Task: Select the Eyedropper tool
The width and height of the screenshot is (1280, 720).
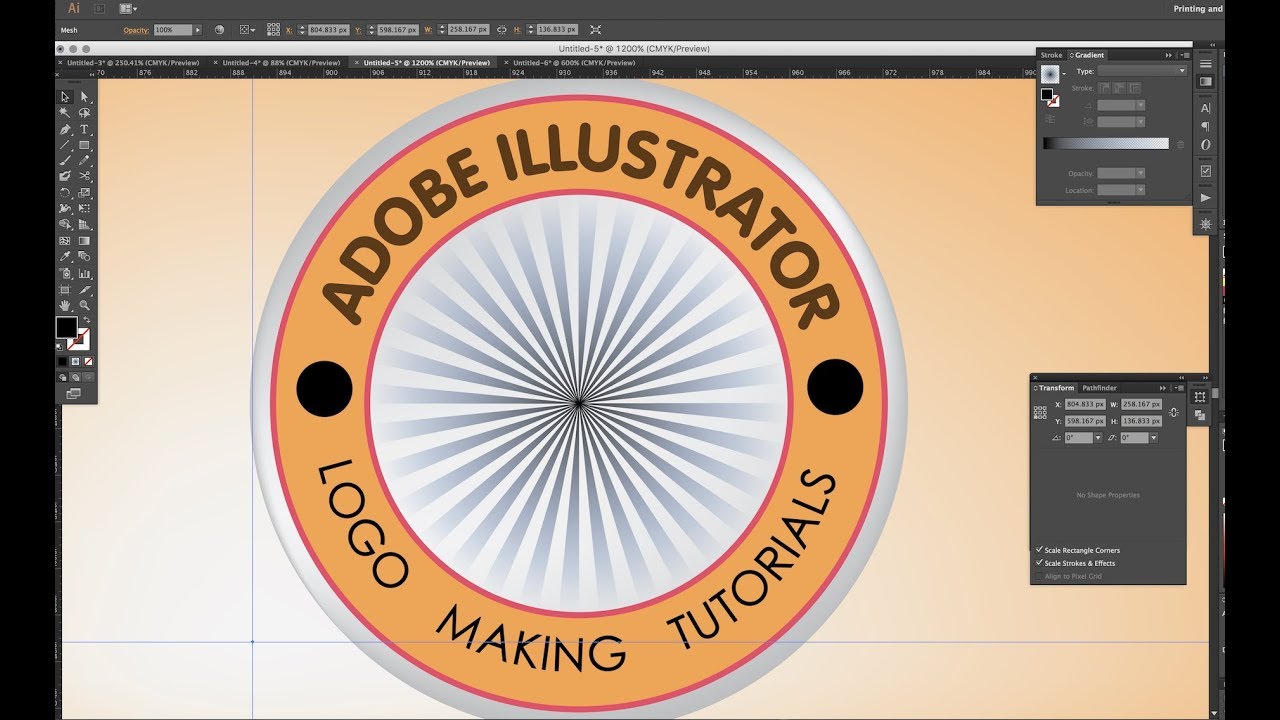Action: click(x=65, y=256)
